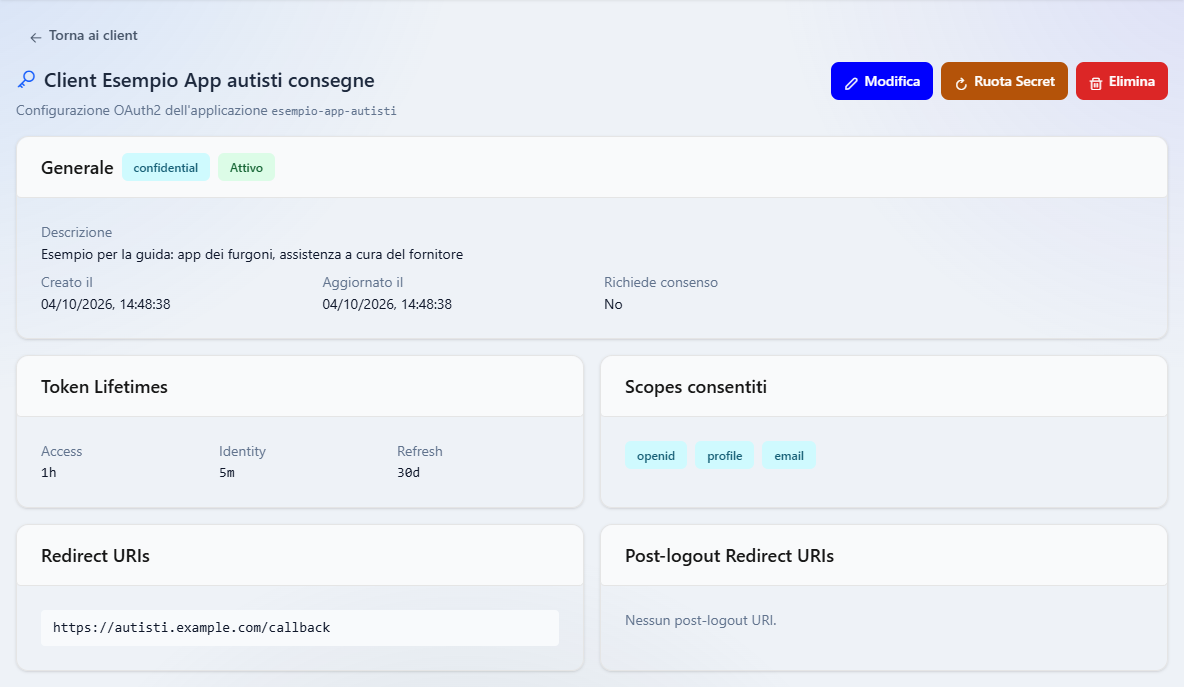Click the Attivo status badge
Viewport: 1184px width, 687px height.
pyautogui.click(x=246, y=168)
